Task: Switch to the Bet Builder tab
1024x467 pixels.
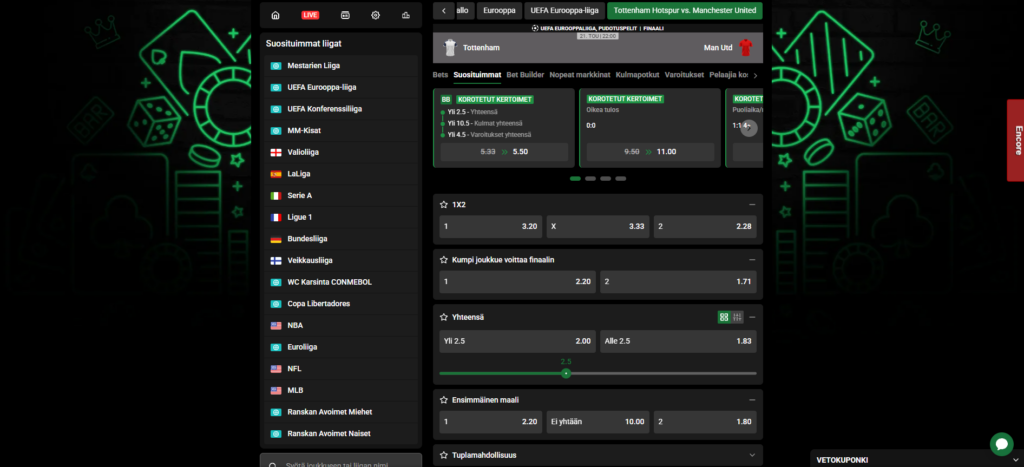Action: click(x=525, y=74)
